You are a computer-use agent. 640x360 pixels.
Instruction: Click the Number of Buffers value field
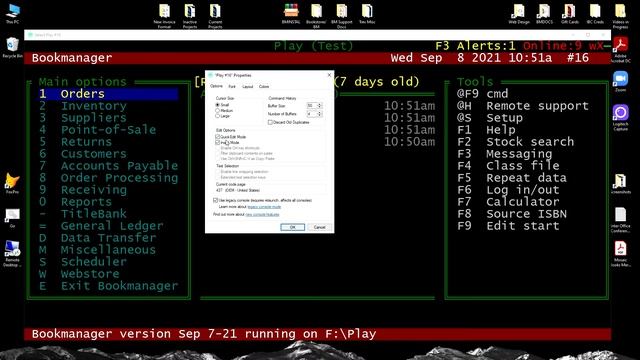[x=312, y=114]
